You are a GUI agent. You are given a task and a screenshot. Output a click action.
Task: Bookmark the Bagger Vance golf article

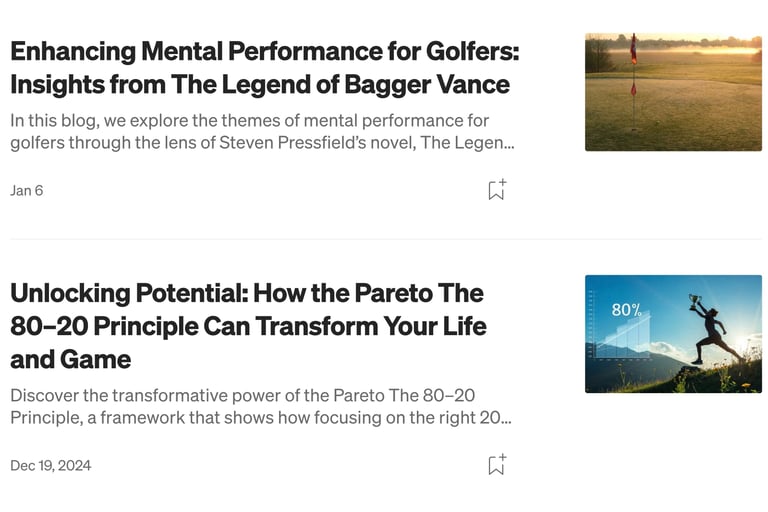tap(496, 190)
